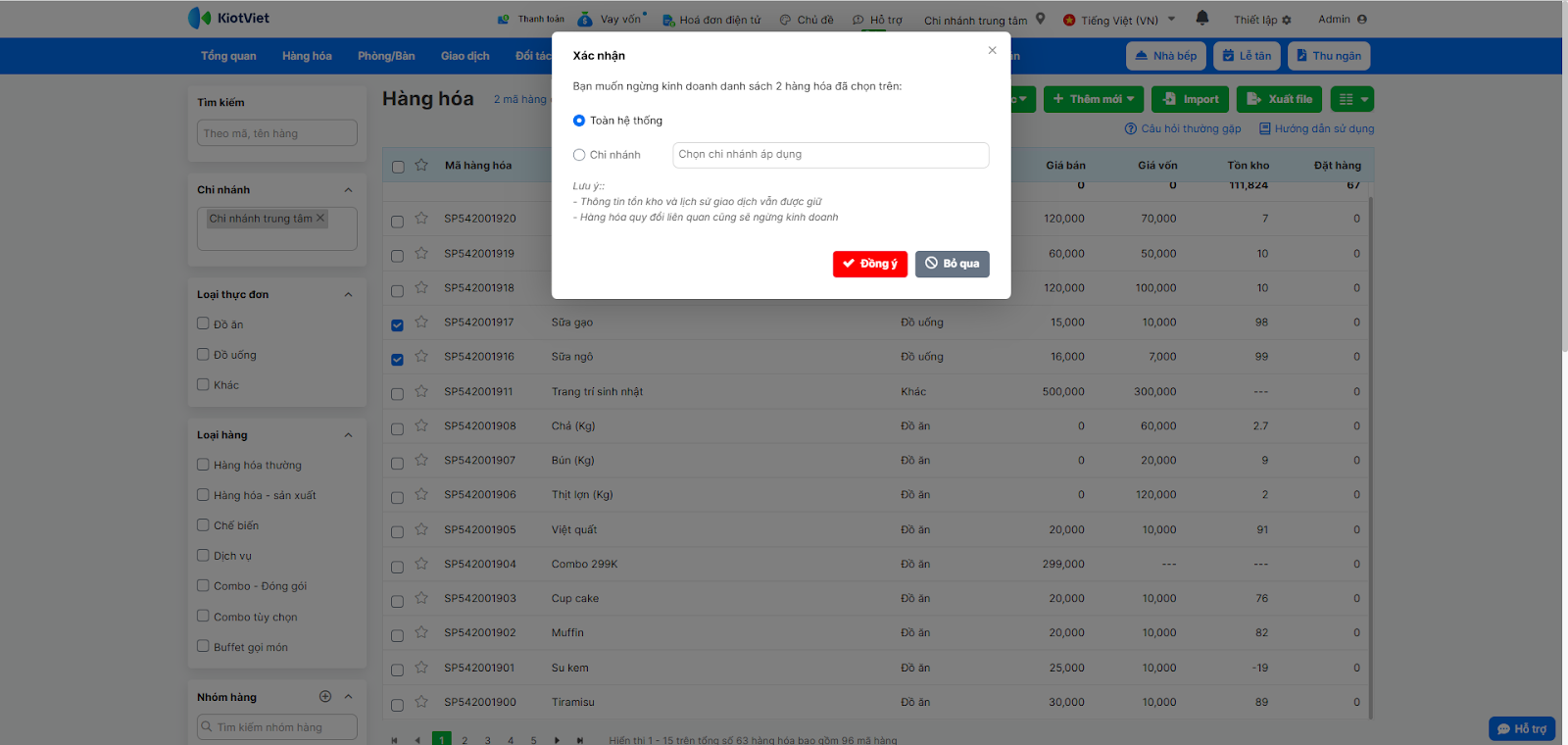Screen dimensions: 1568x745
Task: Remove the Chi nhánh trung tâm filter tag
Action: 320,218
